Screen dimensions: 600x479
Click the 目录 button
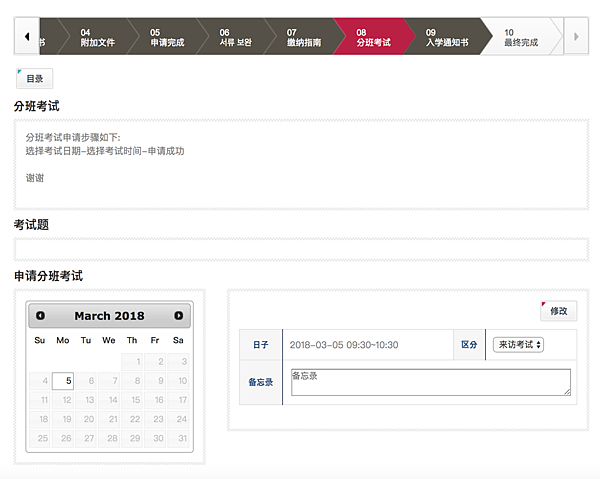(34, 78)
